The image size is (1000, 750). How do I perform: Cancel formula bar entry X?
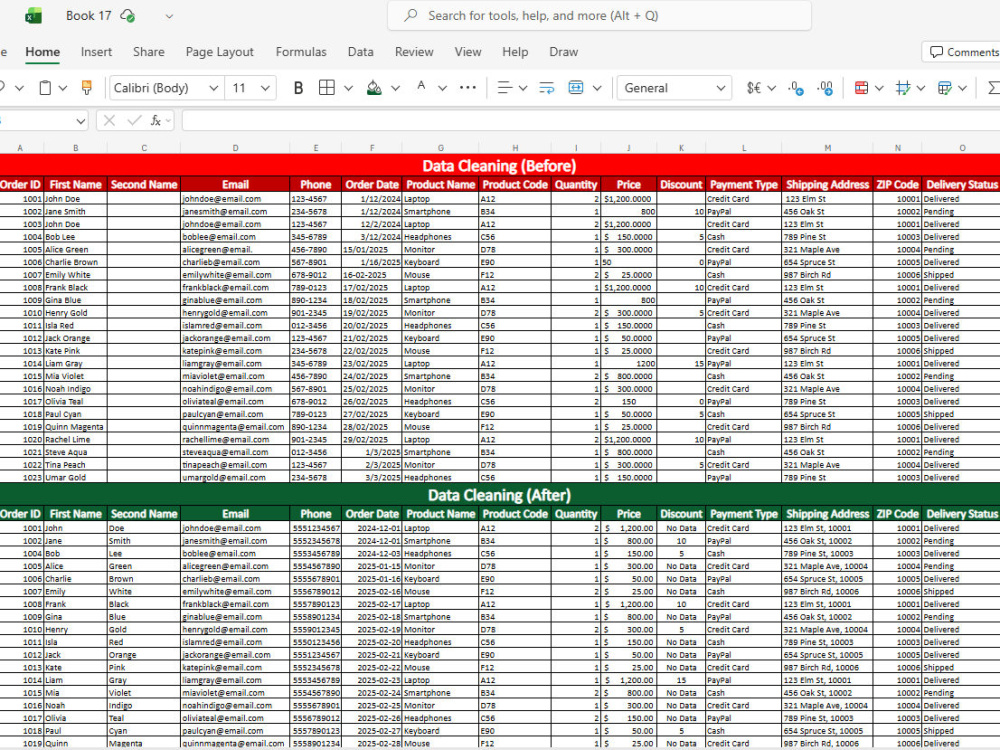109,121
